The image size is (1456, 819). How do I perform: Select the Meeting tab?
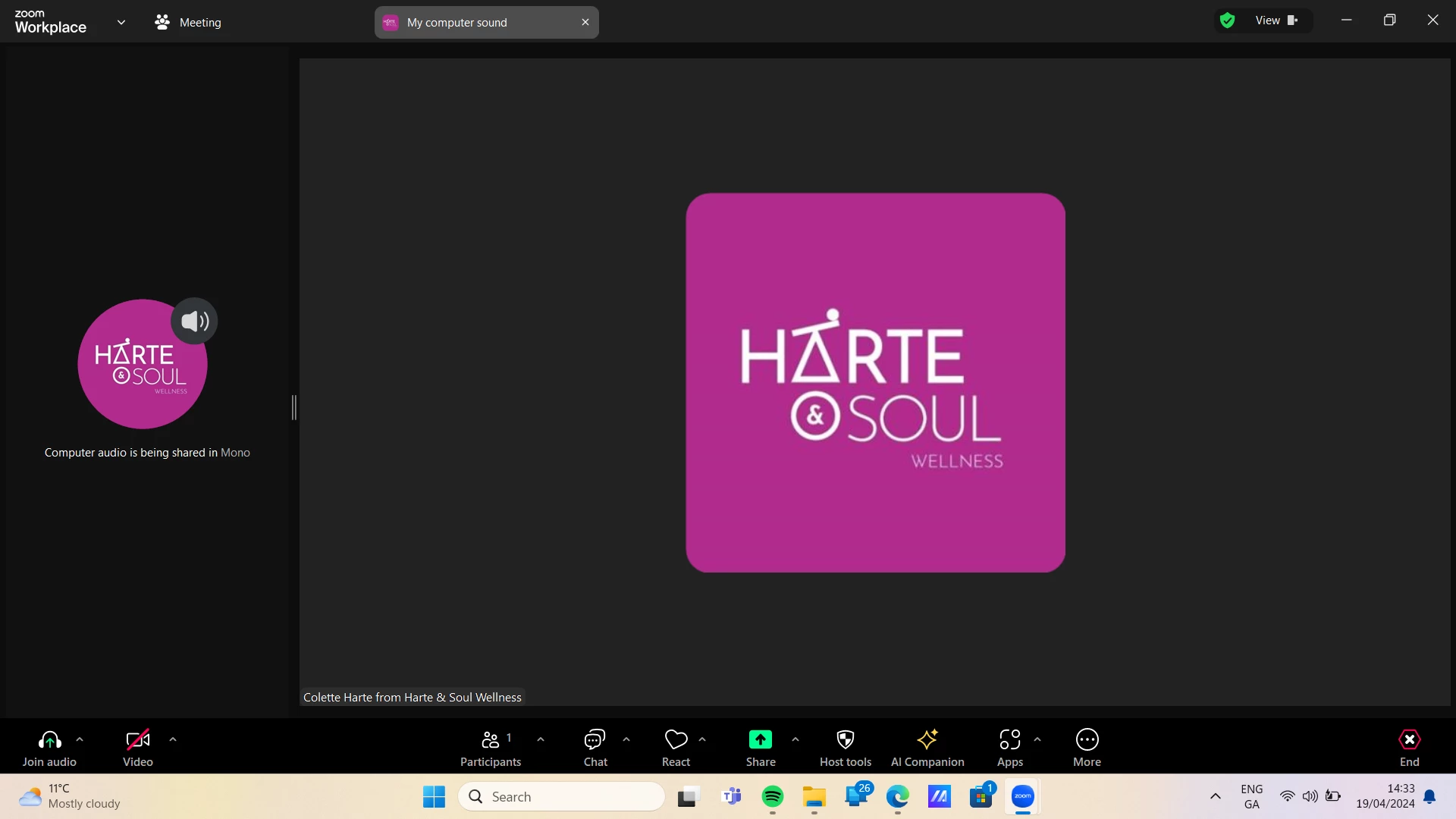point(188,22)
